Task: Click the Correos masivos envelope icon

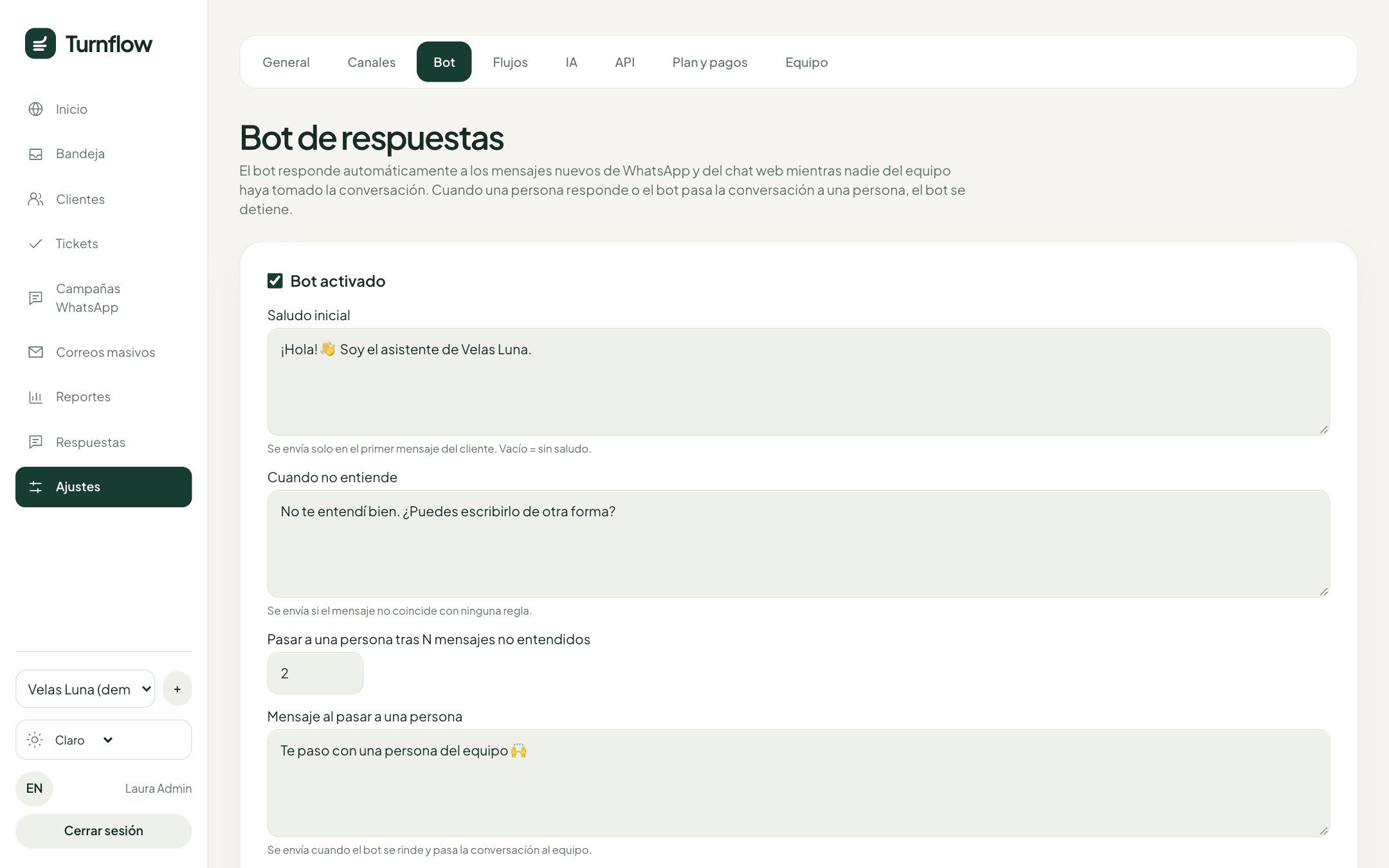Action: (36, 352)
